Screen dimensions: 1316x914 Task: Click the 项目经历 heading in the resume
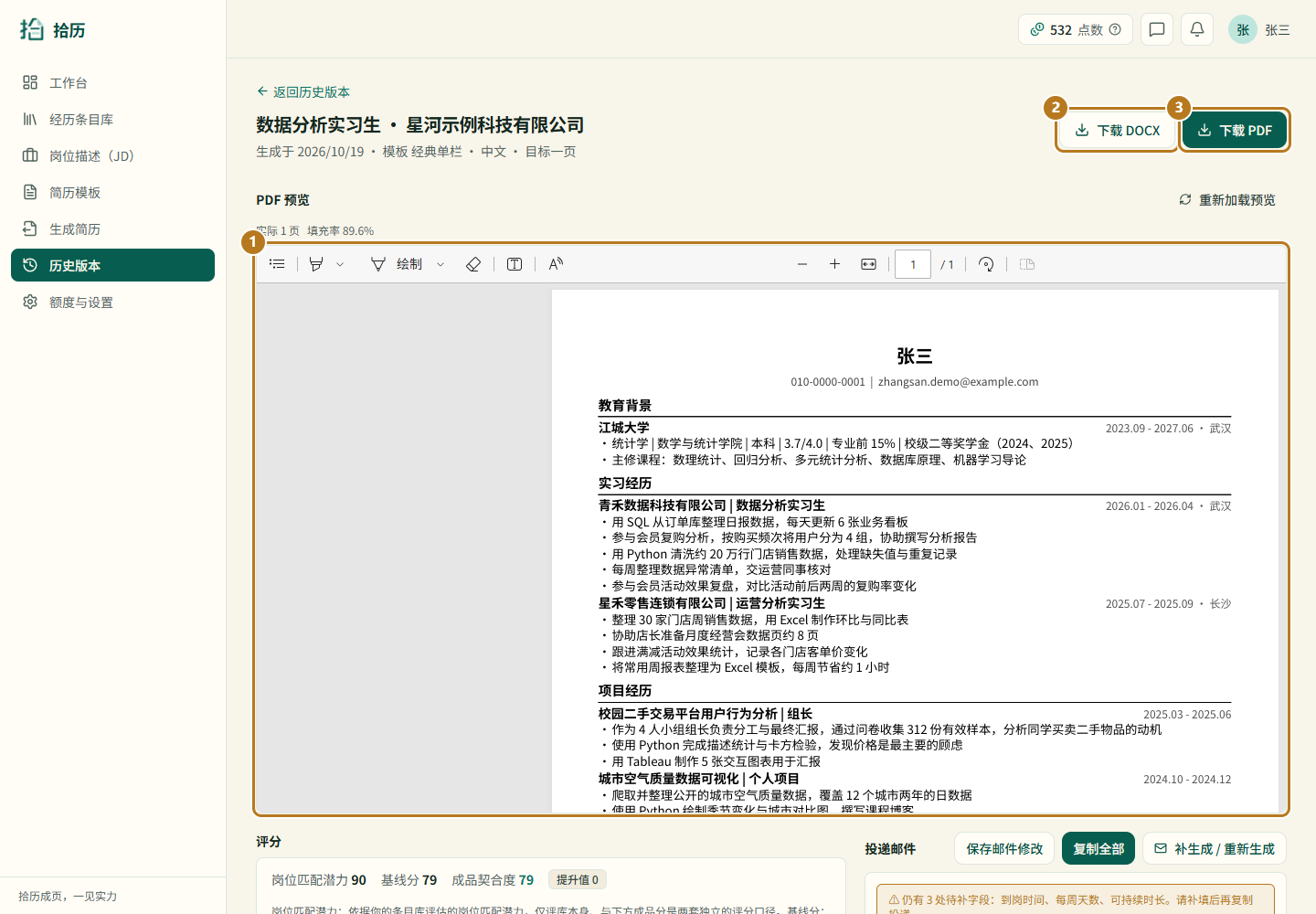(x=625, y=690)
